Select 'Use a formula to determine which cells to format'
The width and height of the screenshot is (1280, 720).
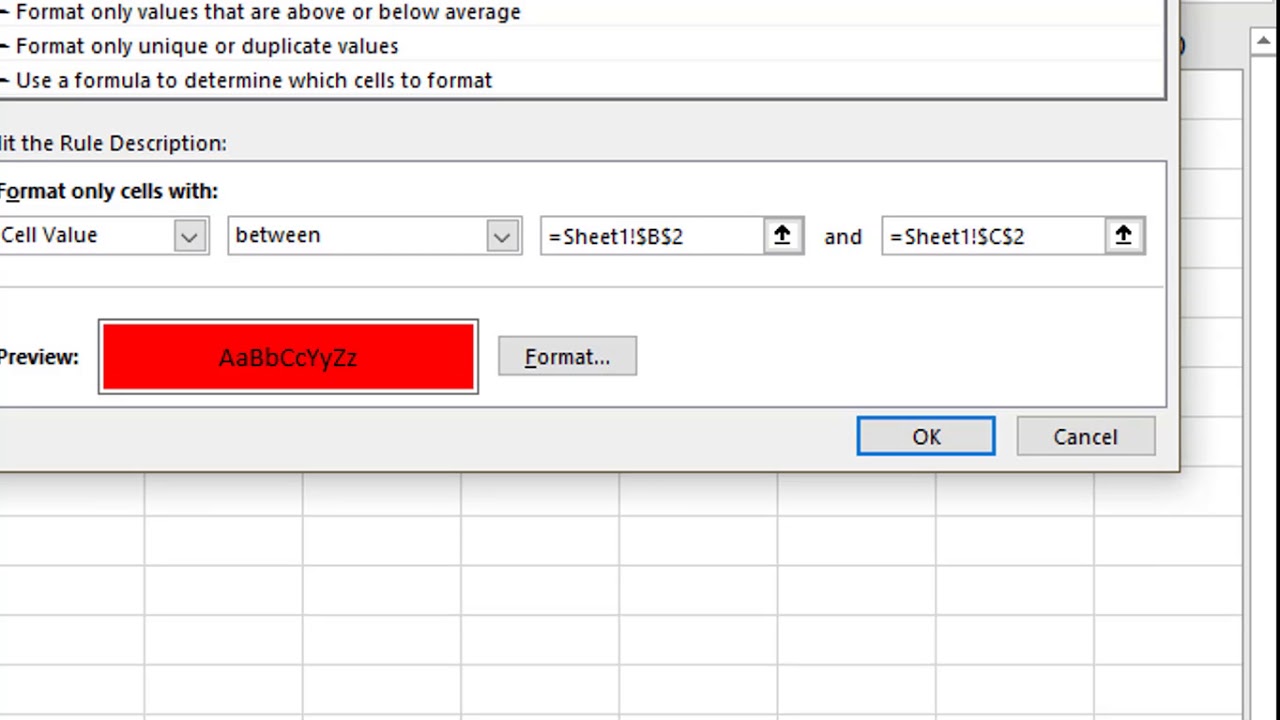[x=582, y=80]
